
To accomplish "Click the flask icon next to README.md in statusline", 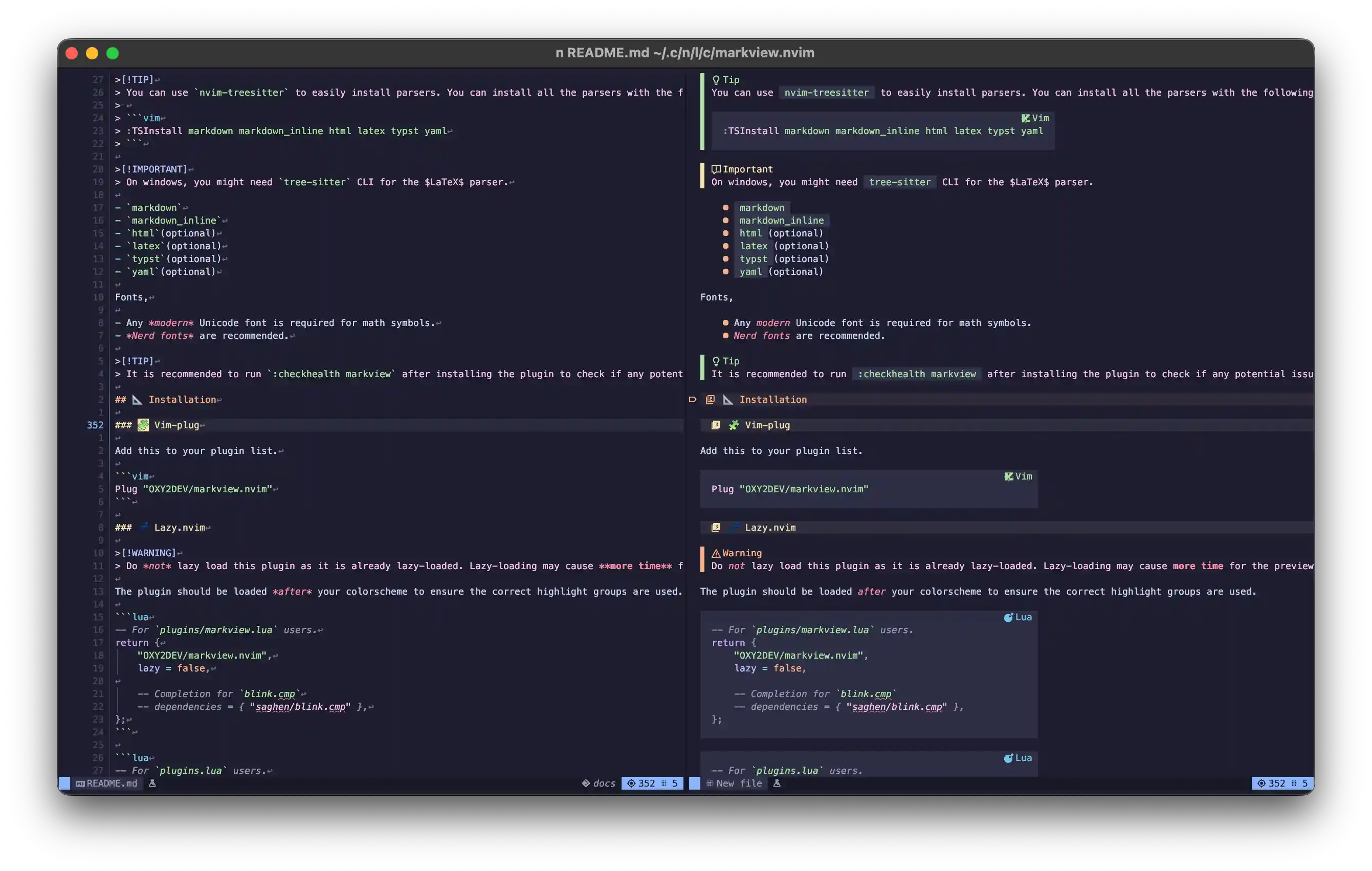I will [152, 784].
